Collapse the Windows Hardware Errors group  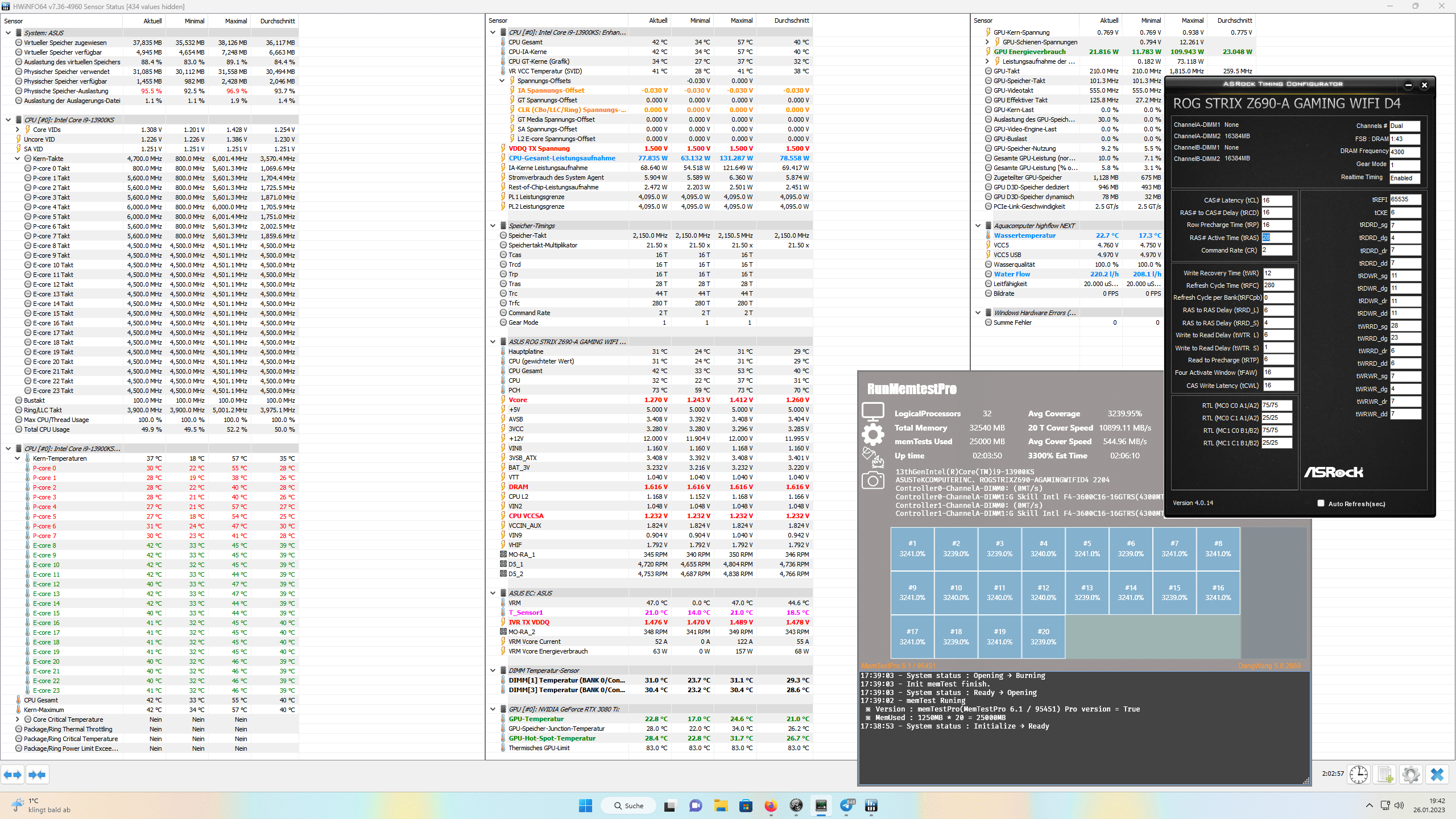pos(978,313)
